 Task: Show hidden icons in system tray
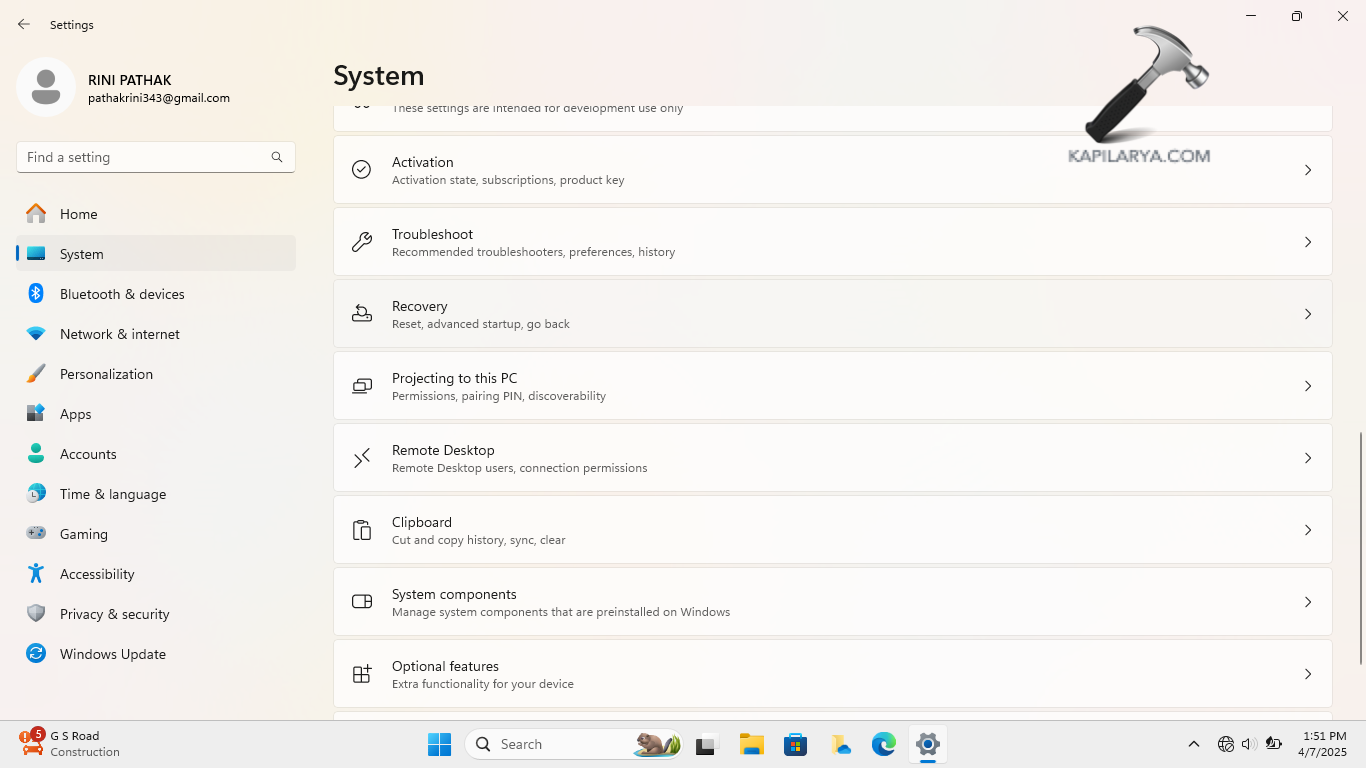pos(1193,744)
